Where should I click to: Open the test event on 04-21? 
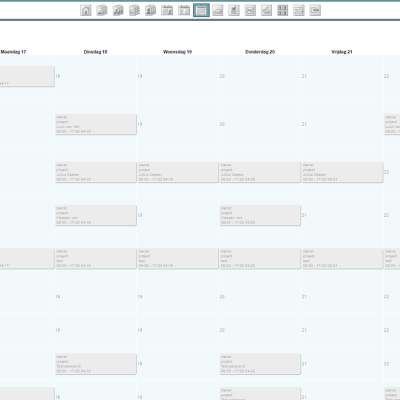(342, 259)
